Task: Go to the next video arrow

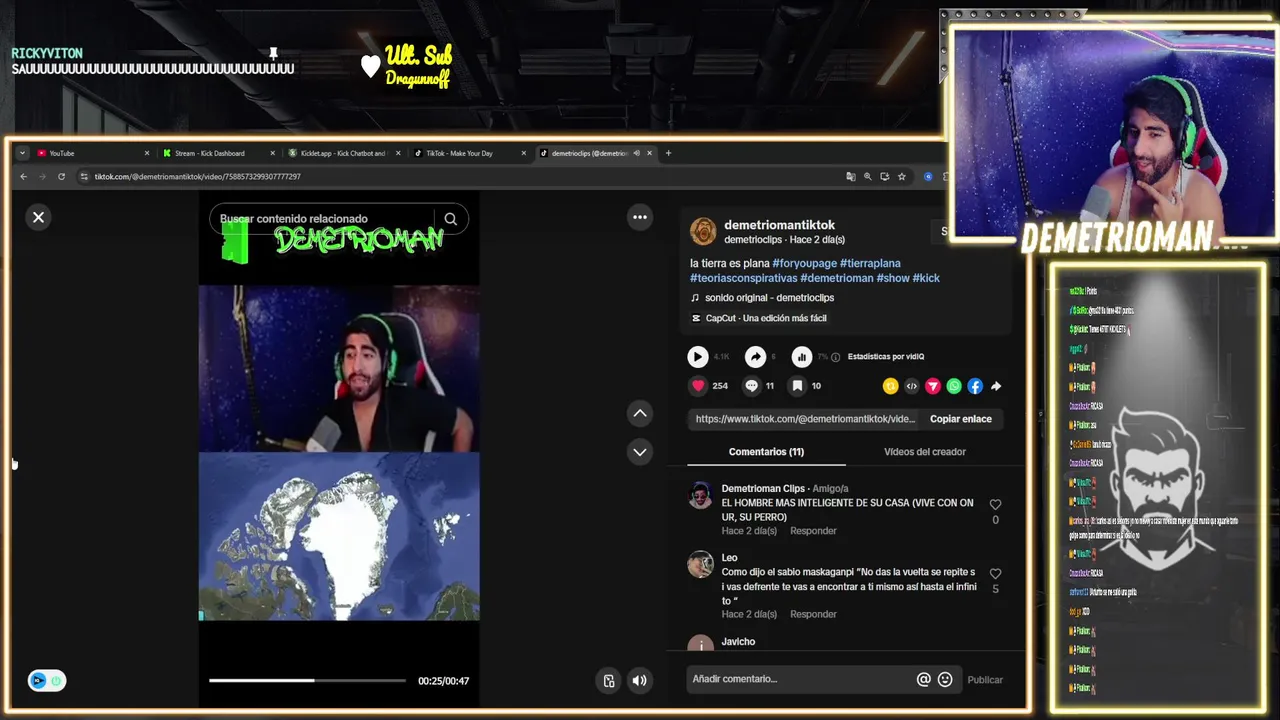Action: [640, 452]
